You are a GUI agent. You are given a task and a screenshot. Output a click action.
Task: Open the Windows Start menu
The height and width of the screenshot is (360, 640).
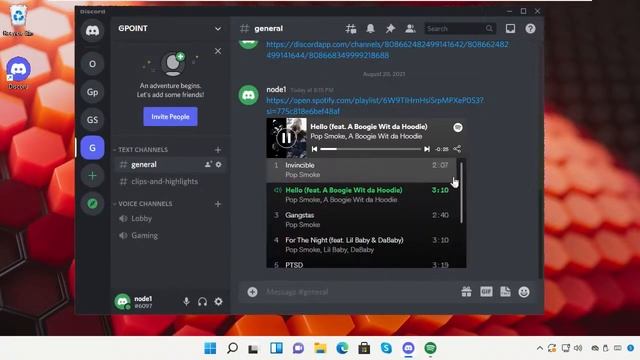pos(210,348)
